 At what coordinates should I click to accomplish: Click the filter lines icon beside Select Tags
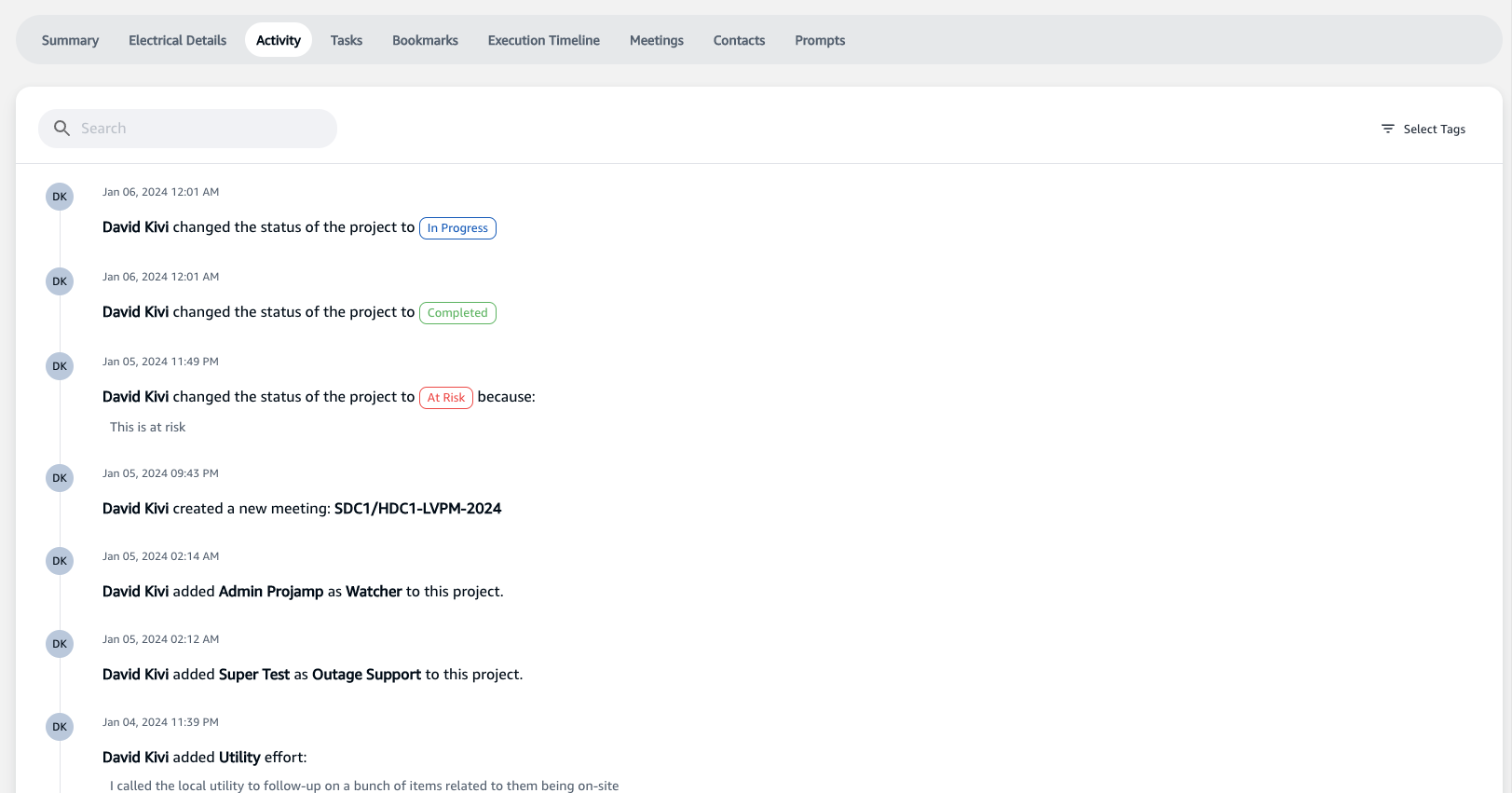1388,129
